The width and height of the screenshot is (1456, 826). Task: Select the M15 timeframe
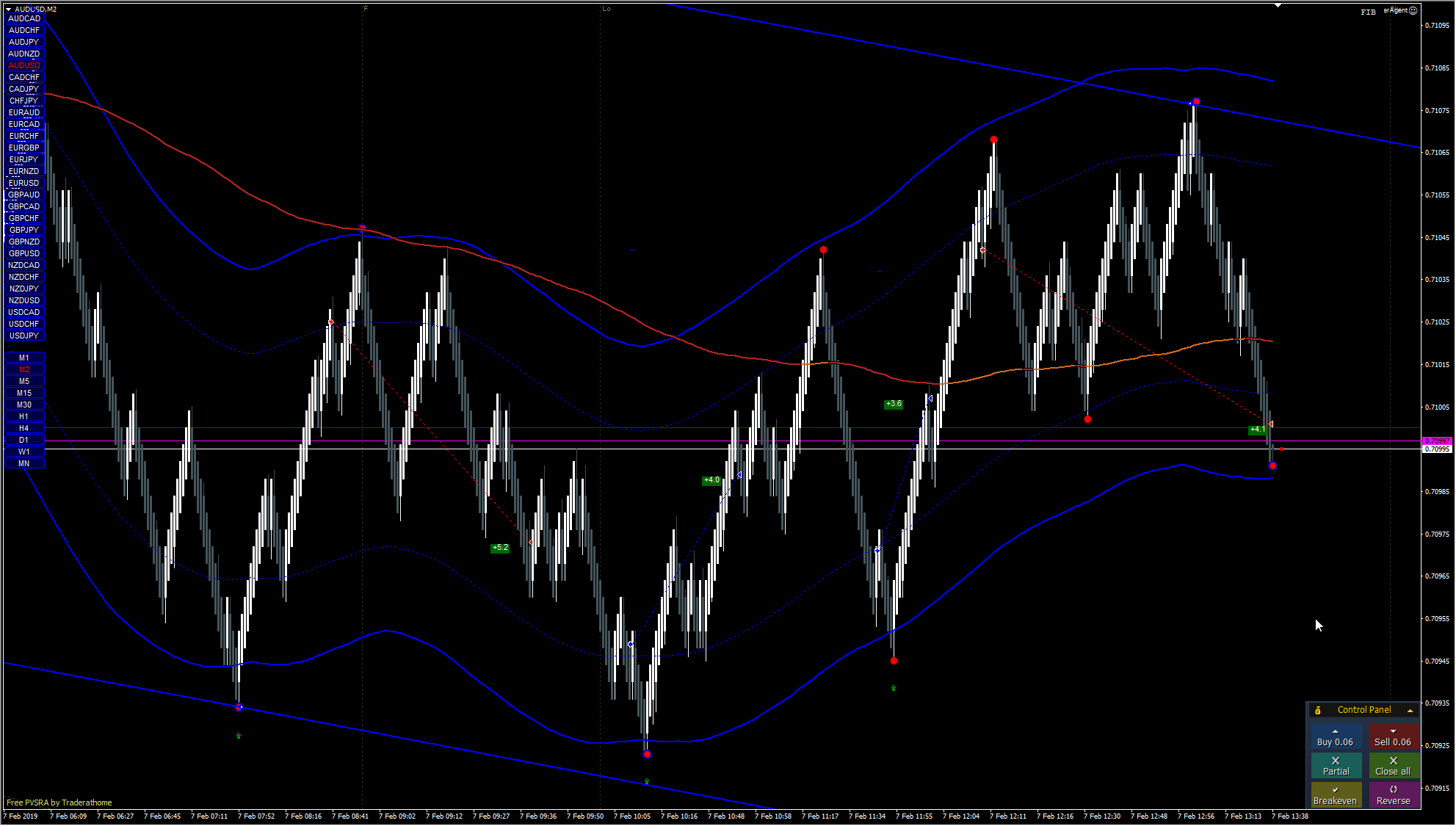click(24, 393)
